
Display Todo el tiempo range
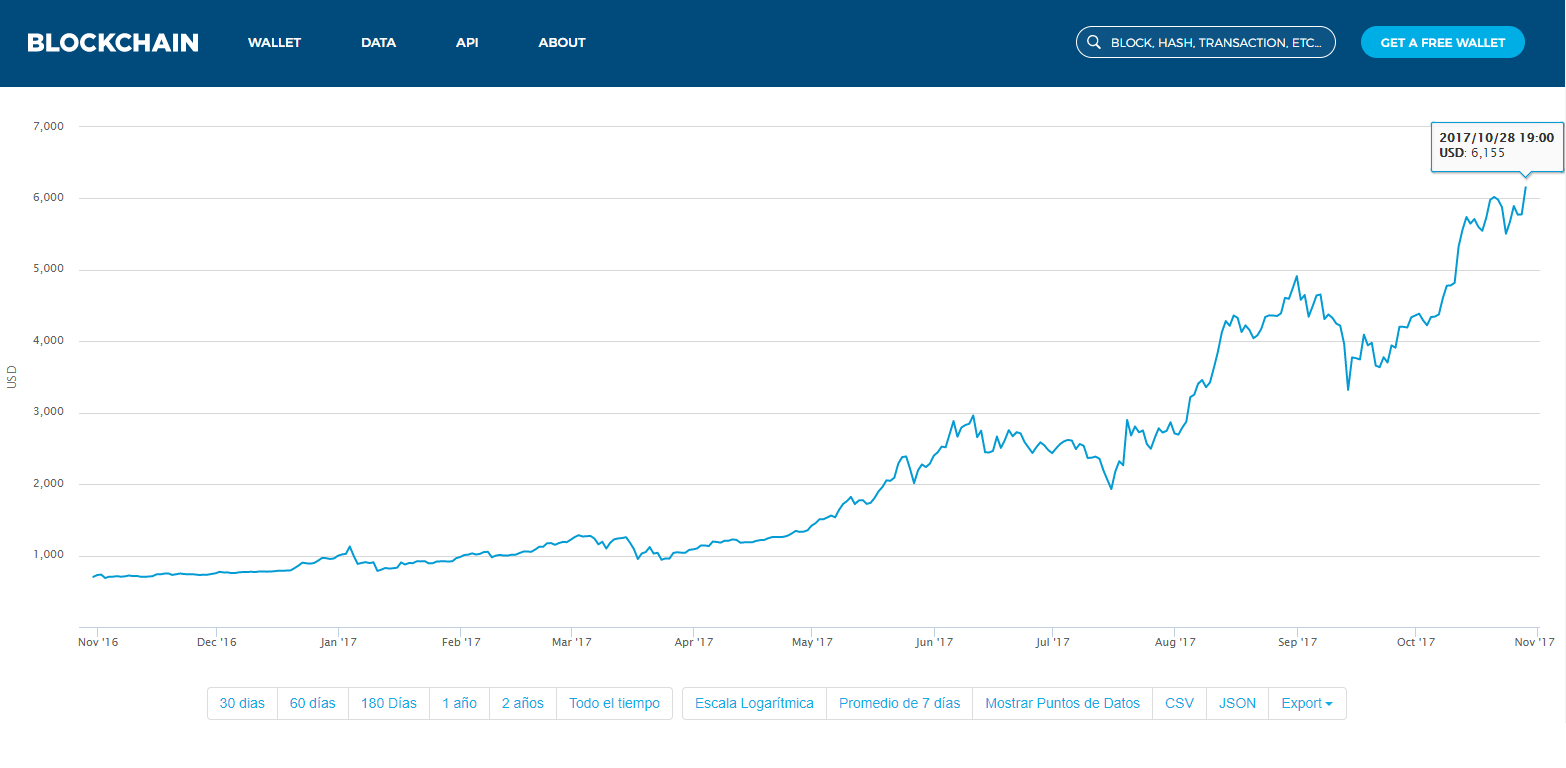614,703
